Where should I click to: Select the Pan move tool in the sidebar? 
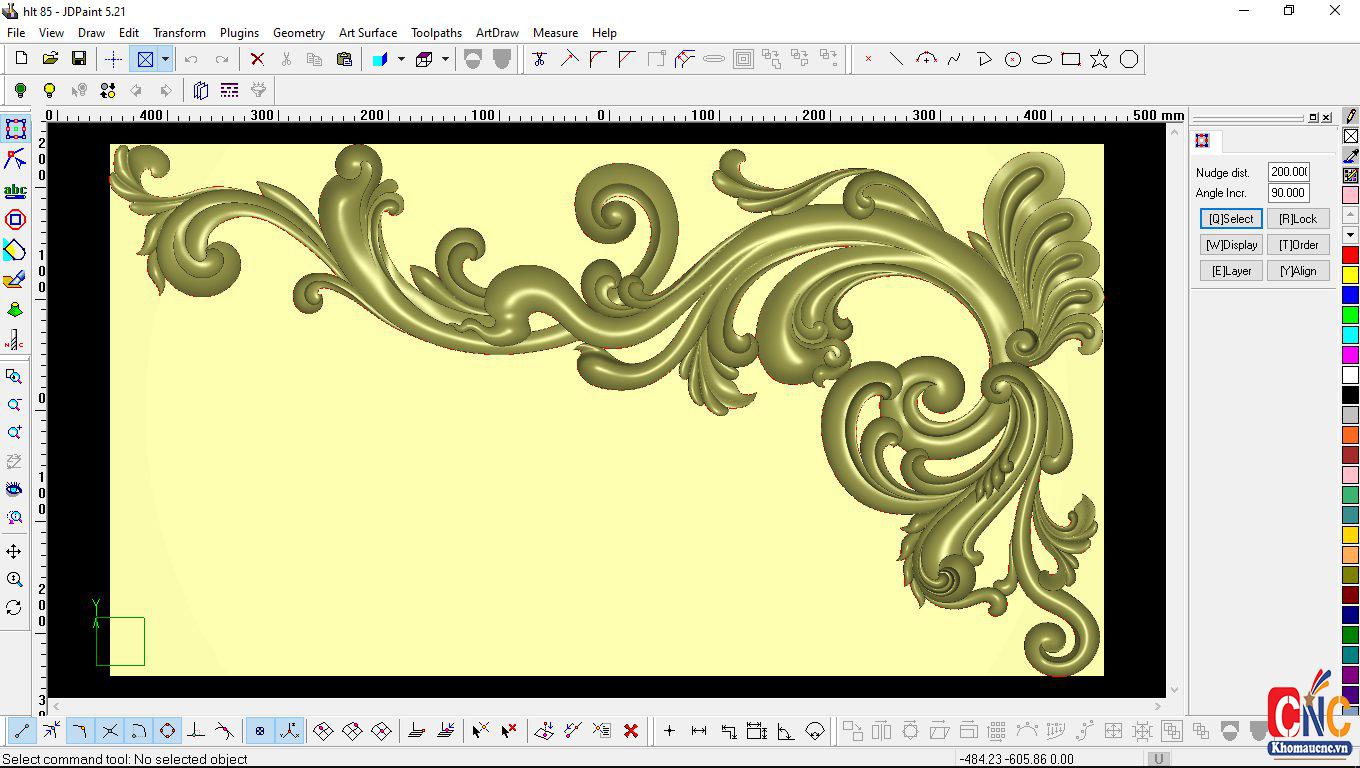[x=16, y=550]
